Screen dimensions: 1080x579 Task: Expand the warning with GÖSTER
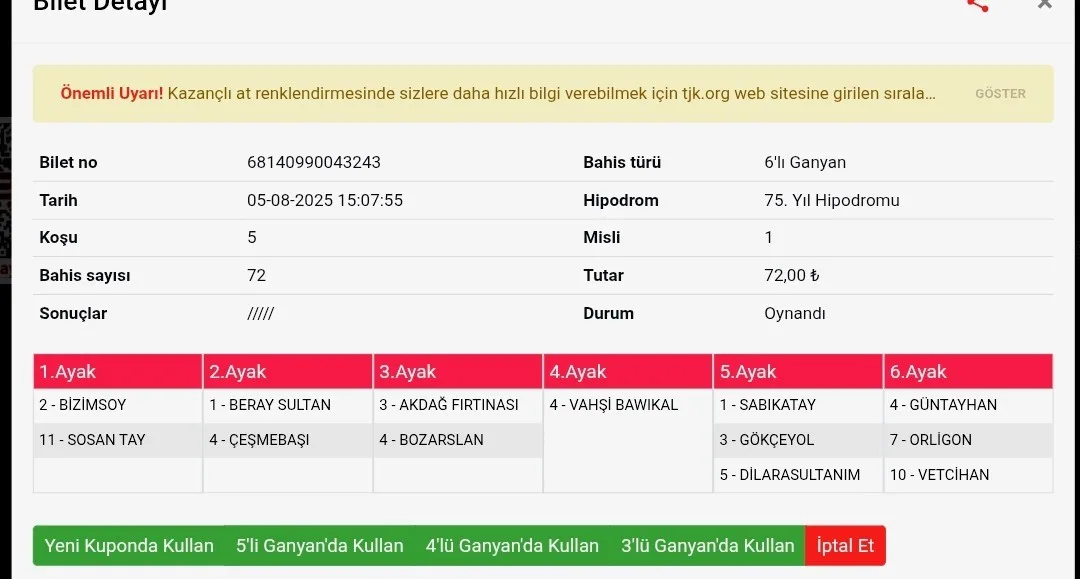[1000, 94]
